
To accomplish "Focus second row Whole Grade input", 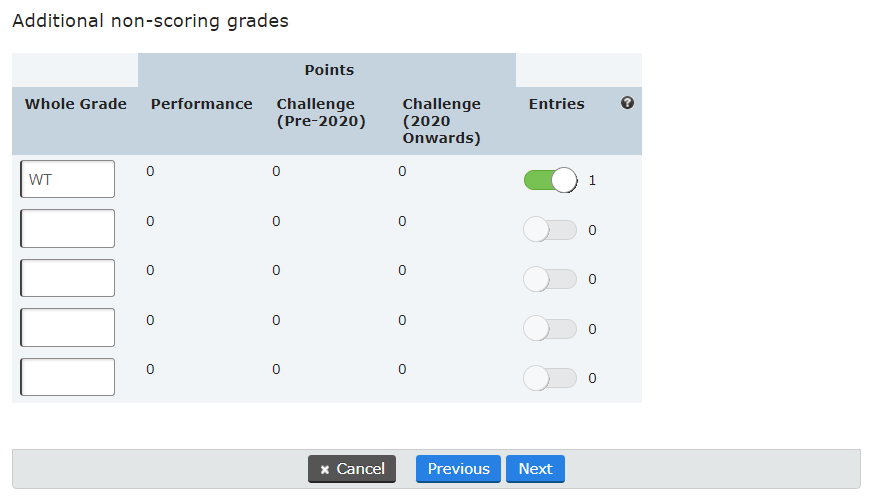I will (x=68, y=228).
